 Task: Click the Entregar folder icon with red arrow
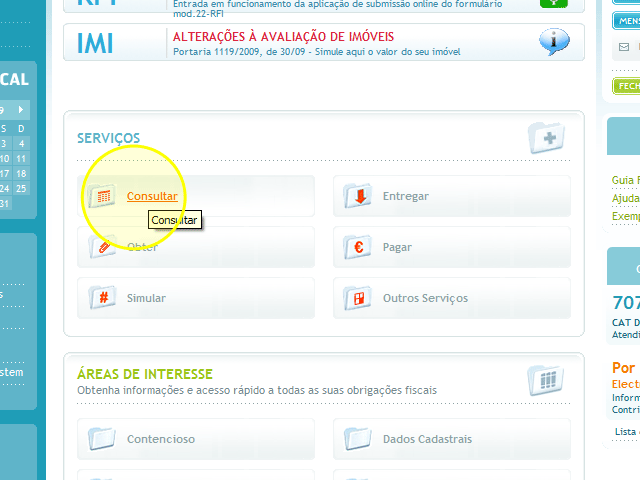(x=358, y=196)
